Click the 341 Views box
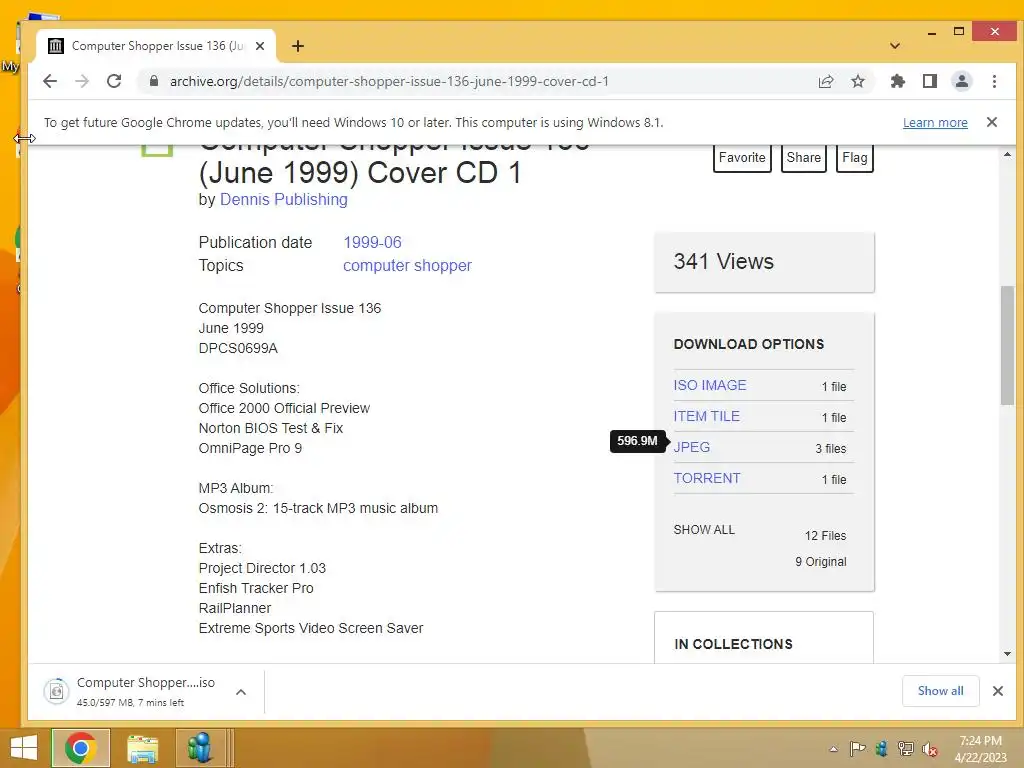This screenshot has width=1024, height=768. 764,262
